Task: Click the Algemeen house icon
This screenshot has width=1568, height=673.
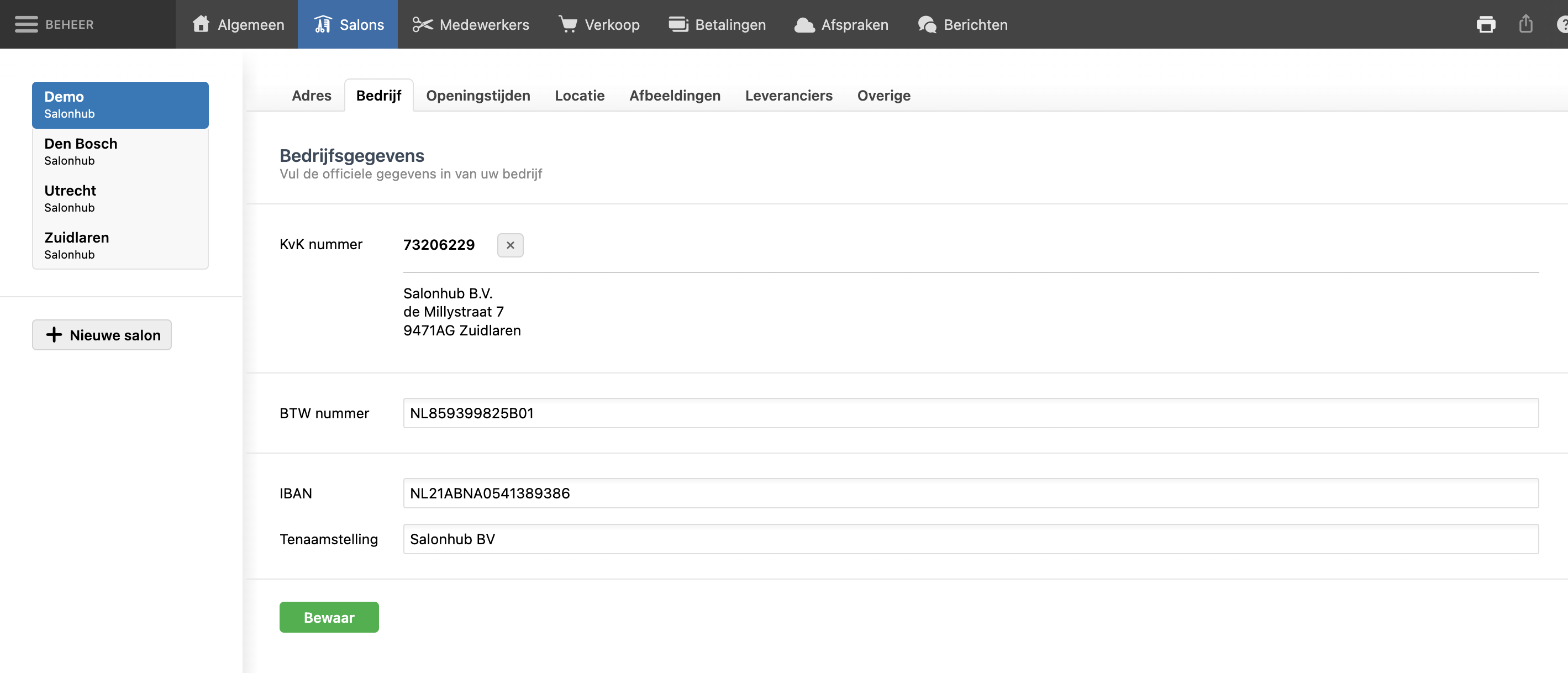Action: [x=201, y=24]
